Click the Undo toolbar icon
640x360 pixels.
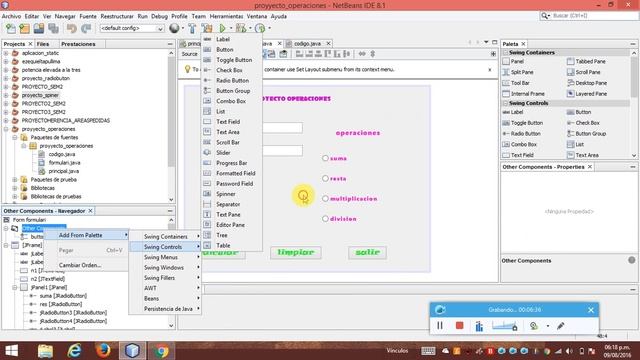click(x=72, y=28)
